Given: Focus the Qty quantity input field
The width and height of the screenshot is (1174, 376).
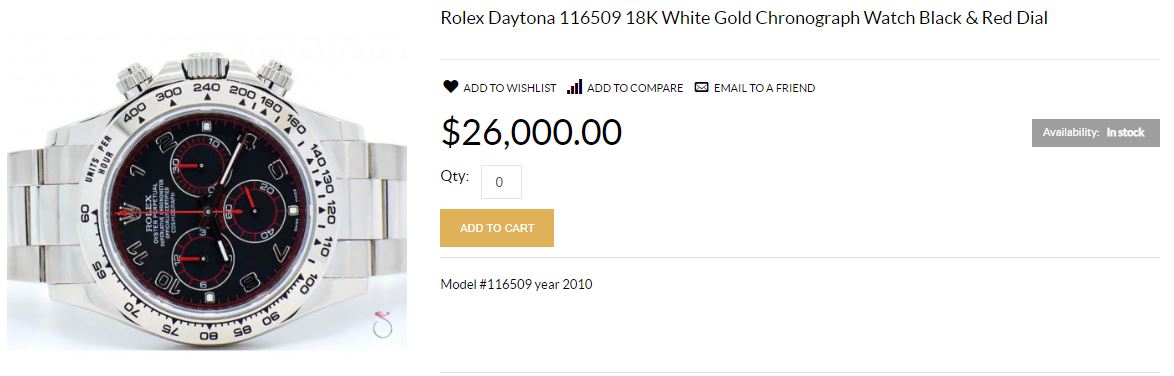Looking at the screenshot, I should point(501,182).
